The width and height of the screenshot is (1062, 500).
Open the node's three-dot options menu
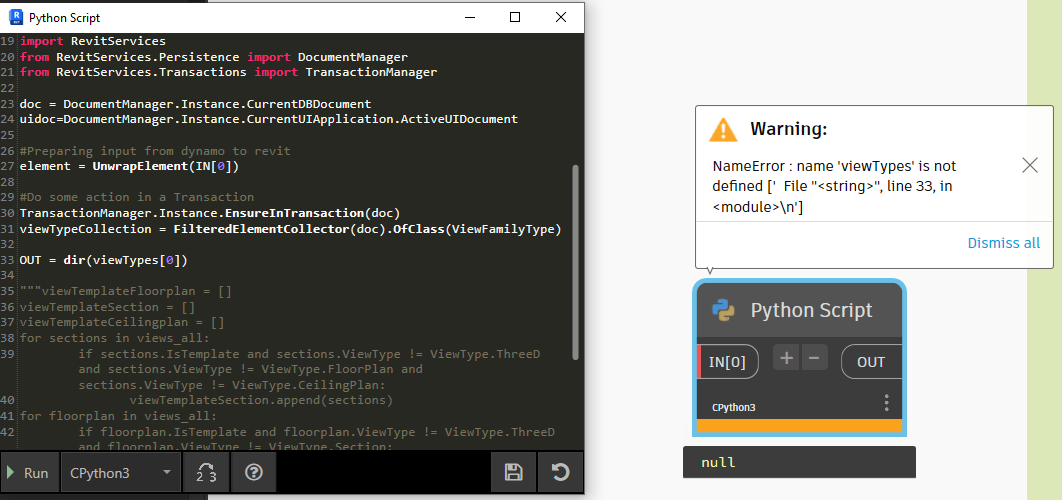pyautogui.click(x=887, y=403)
